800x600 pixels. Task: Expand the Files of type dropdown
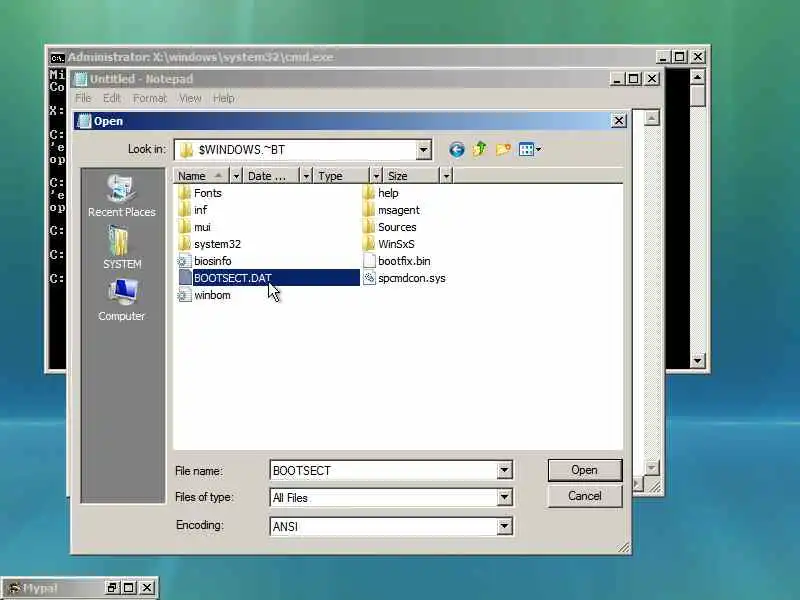tap(504, 497)
